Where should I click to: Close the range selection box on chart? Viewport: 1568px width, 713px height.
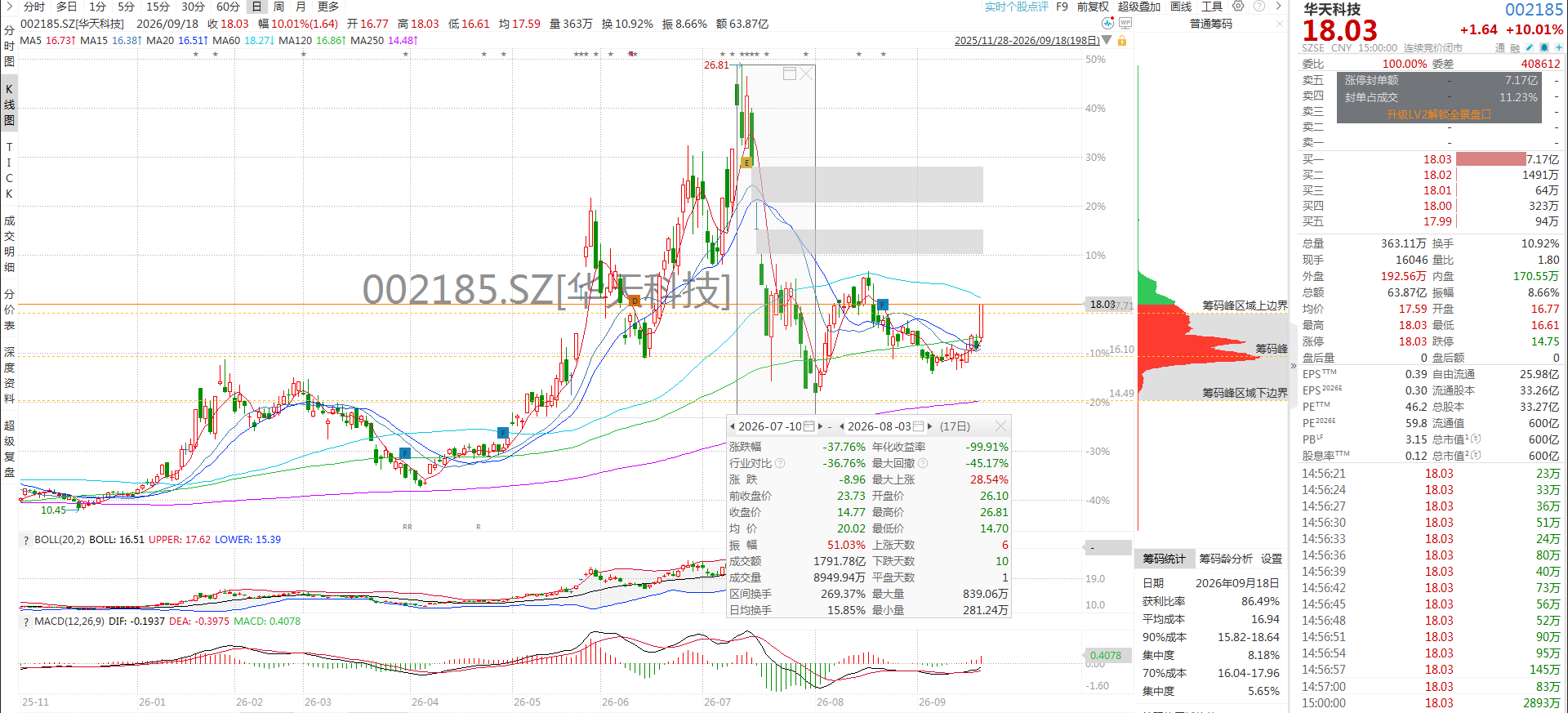point(806,74)
